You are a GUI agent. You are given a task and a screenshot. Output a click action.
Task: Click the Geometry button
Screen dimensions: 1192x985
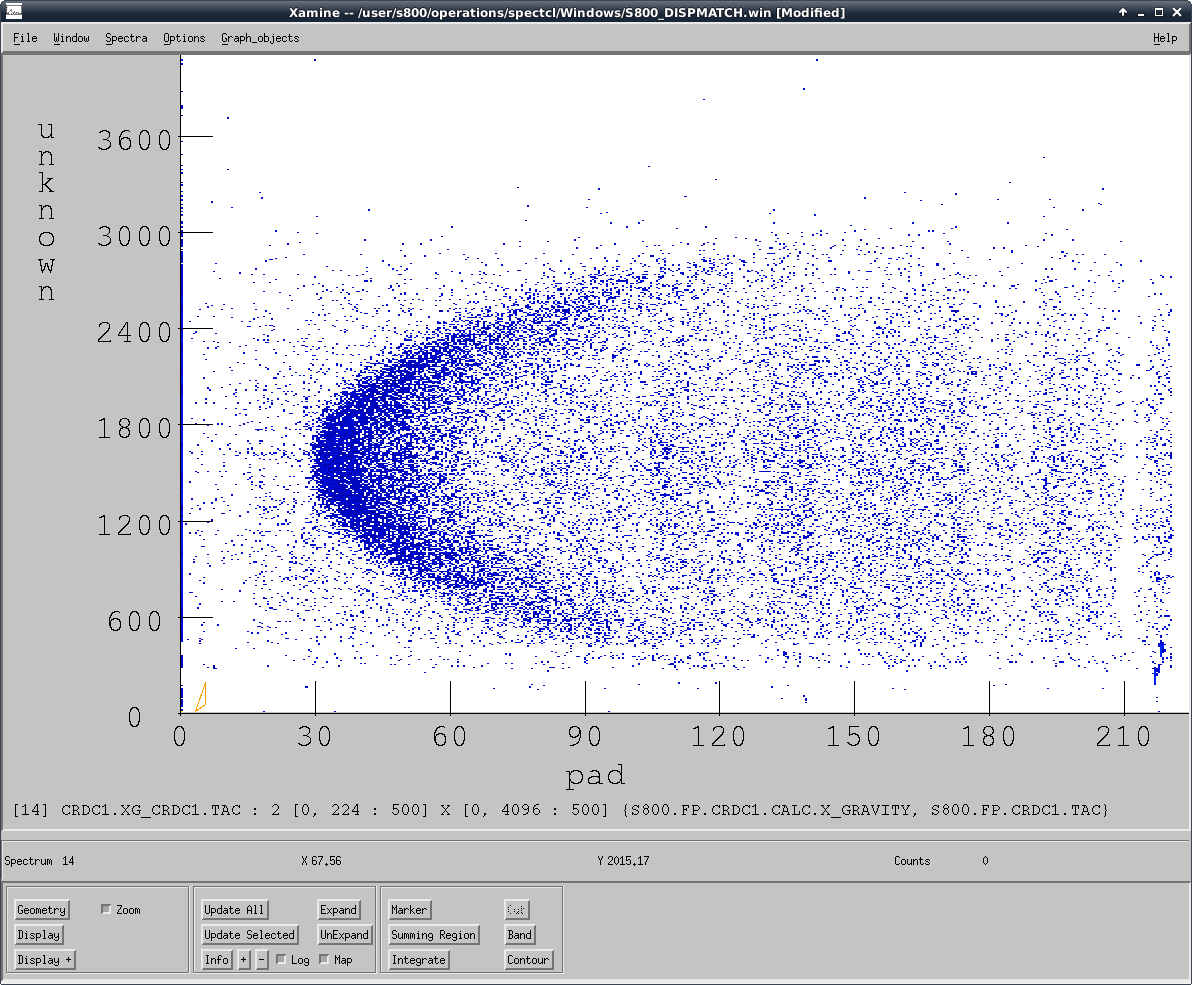point(42,910)
